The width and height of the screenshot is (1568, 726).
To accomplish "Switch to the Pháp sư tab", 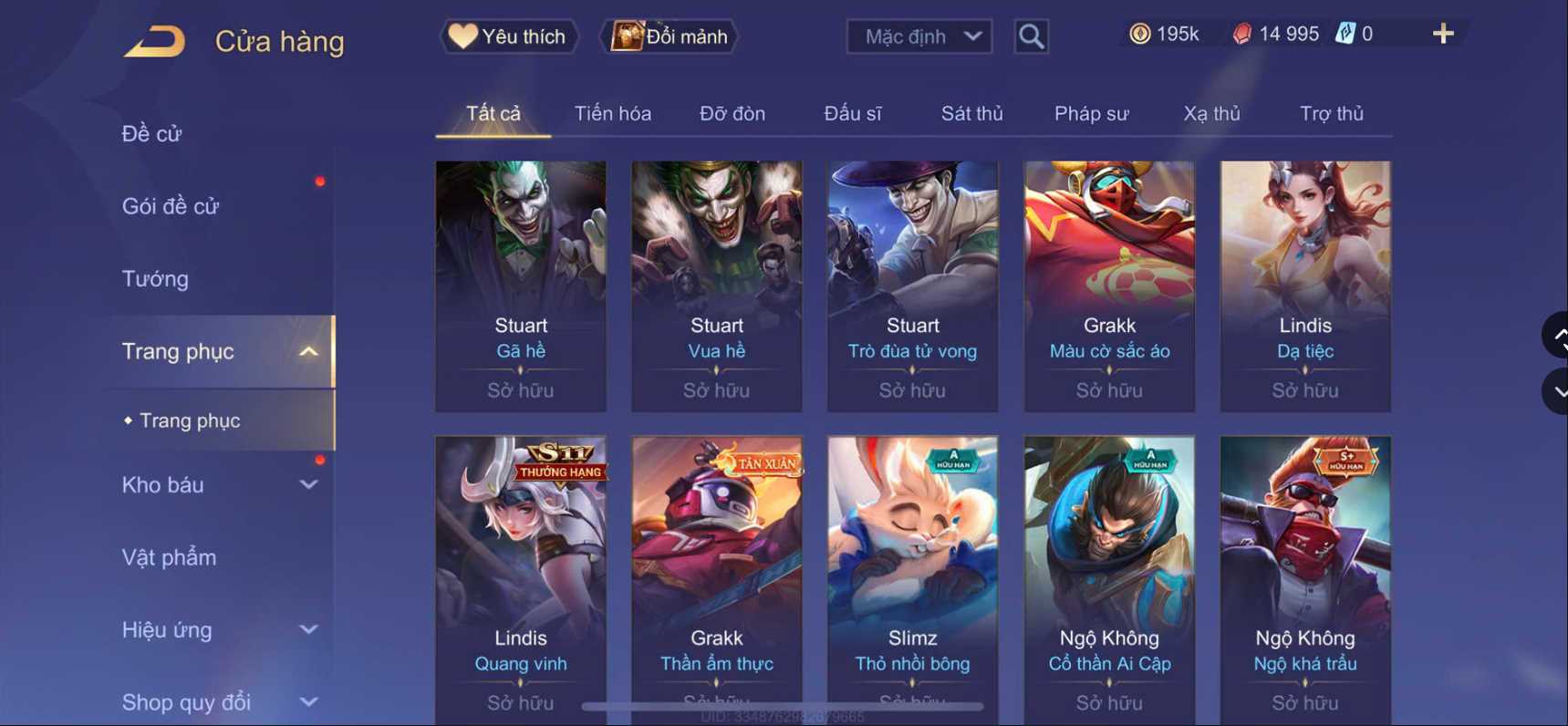I will coord(1091,114).
